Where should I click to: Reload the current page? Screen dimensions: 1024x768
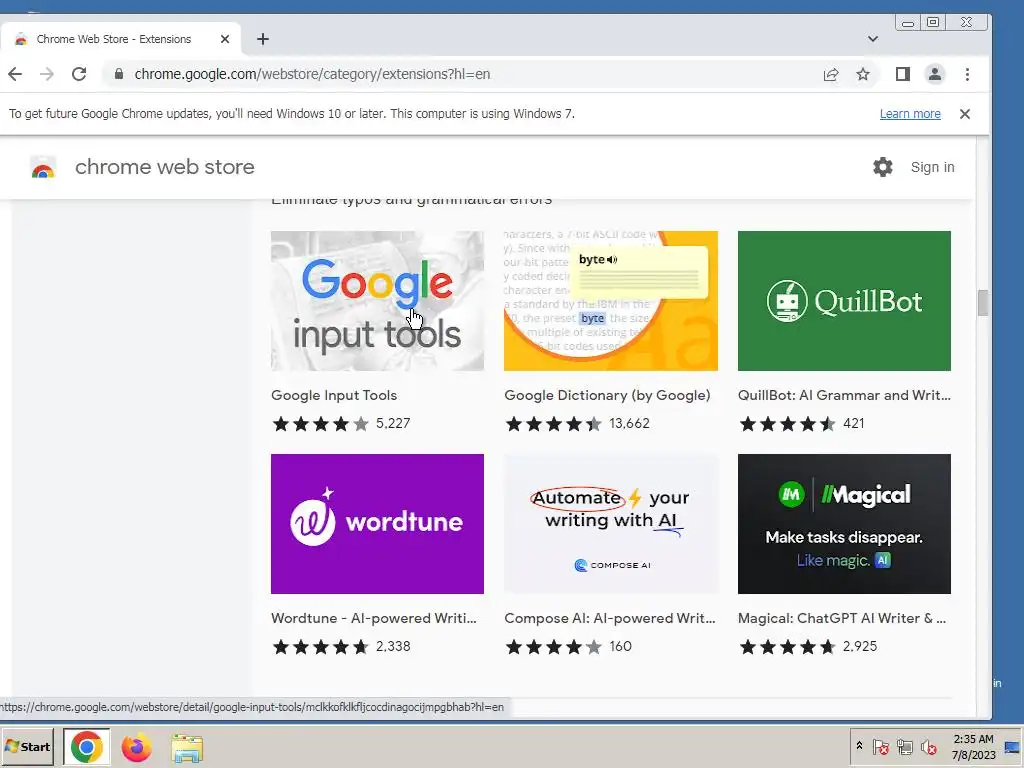(79, 74)
